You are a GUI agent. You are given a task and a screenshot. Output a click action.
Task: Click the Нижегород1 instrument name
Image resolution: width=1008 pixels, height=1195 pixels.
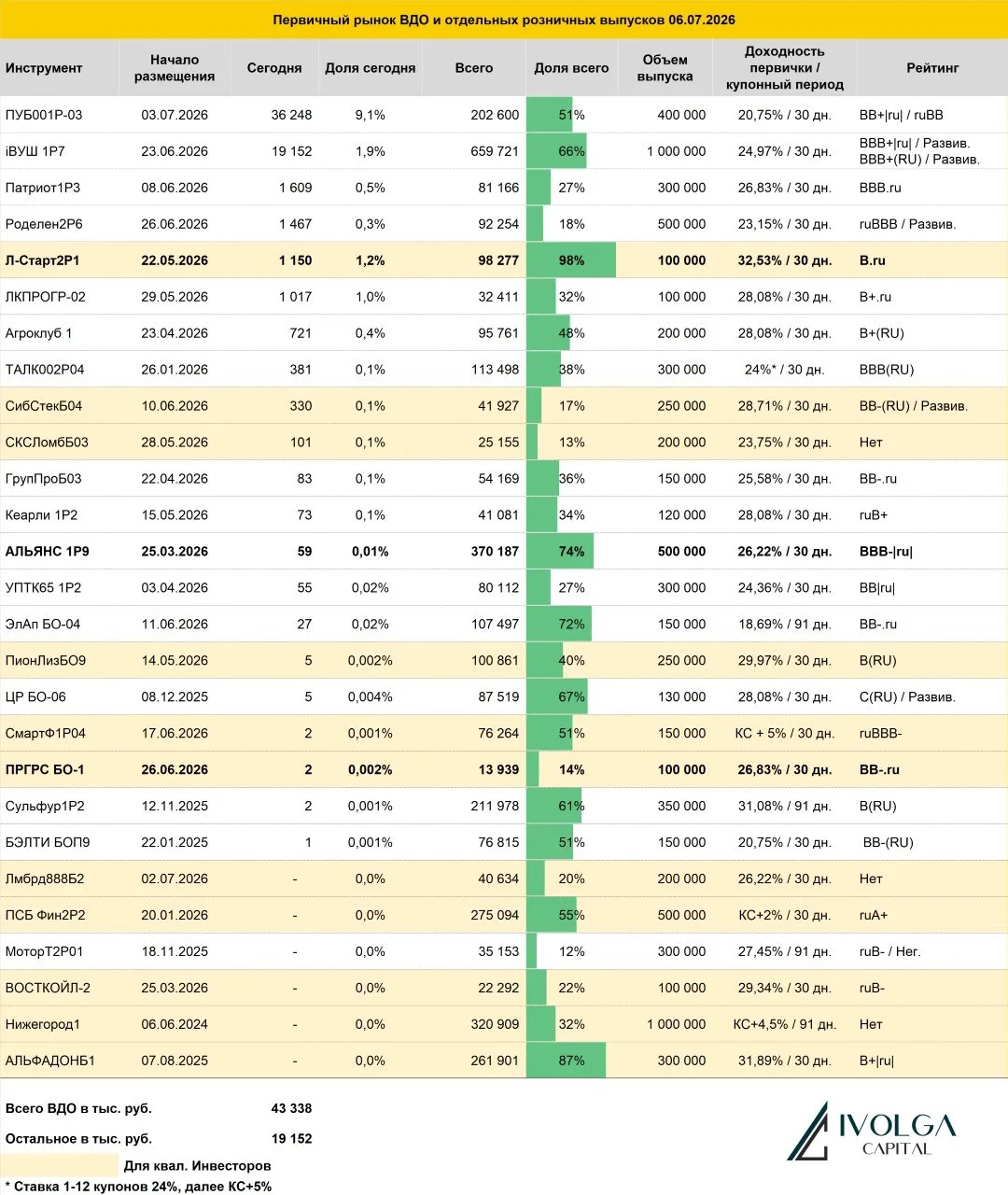(x=43, y=1024)
